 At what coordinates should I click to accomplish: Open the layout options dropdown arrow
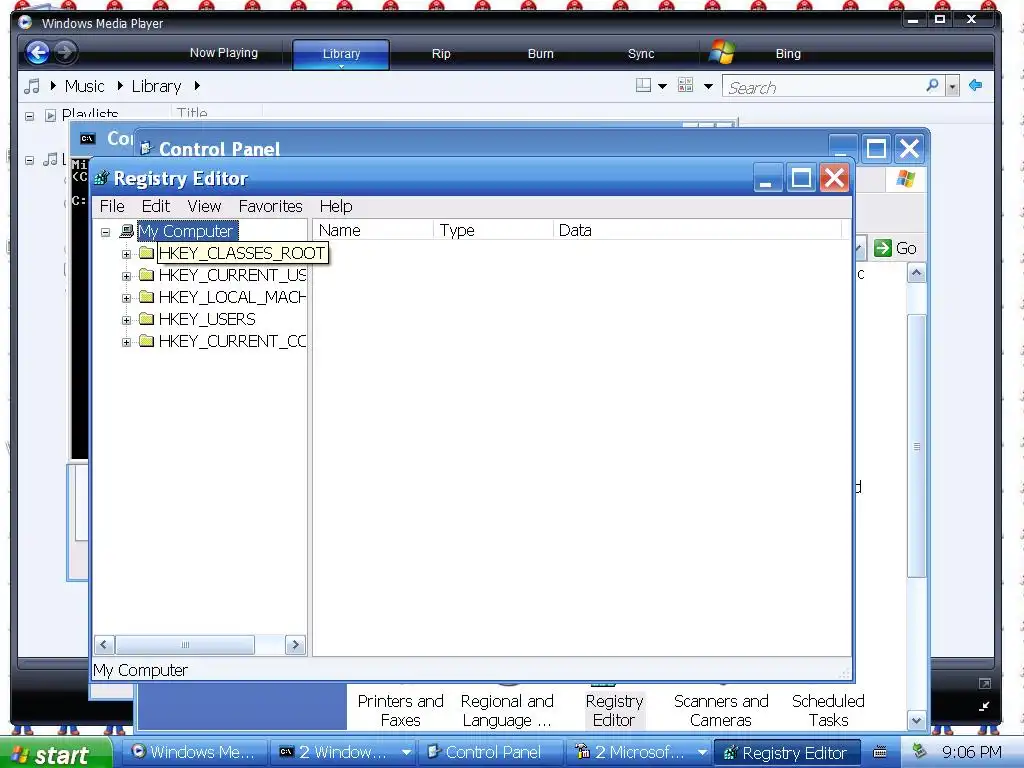coord(662,86)
